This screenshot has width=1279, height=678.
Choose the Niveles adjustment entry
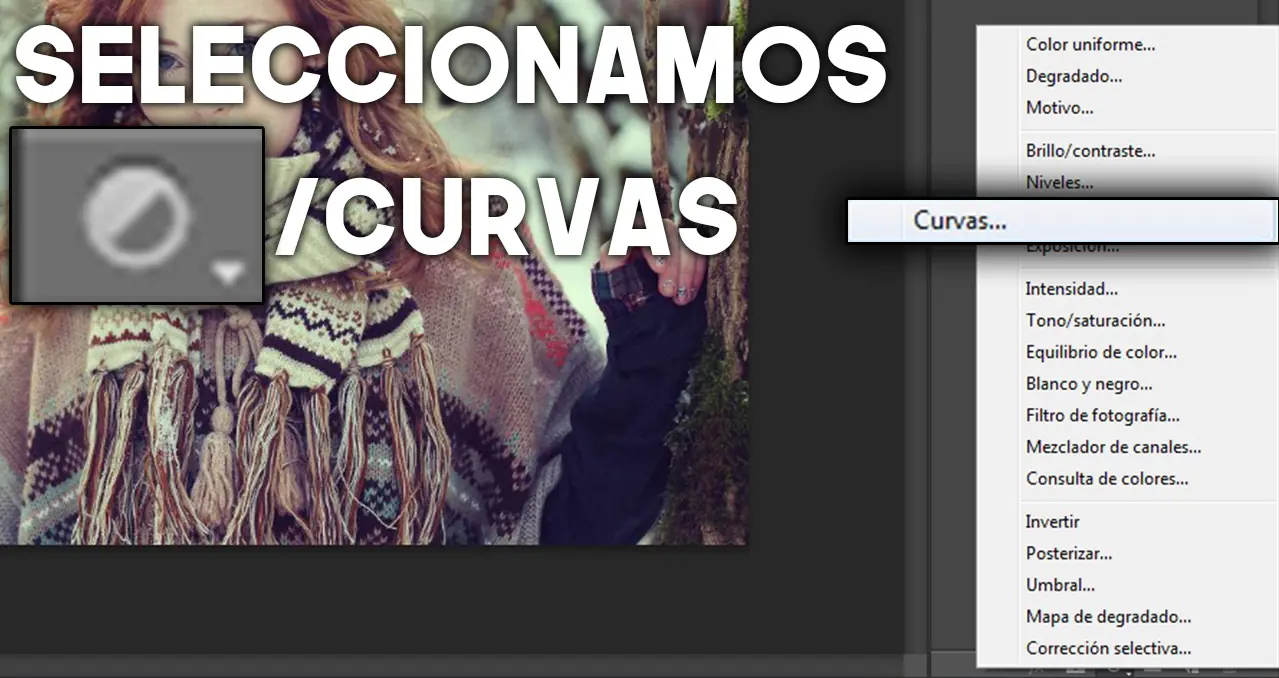click(1059, 183)
